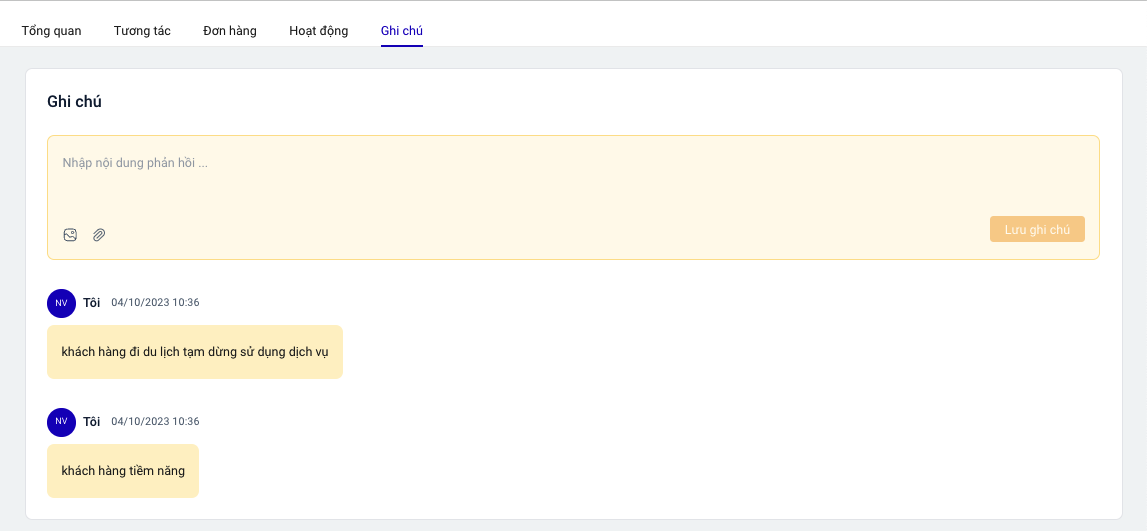Viewport: 1147px width, 531px height.
Task: Click NV avatar on 'khách hàng tiềm năng' note
Action: tap(61, 422)
